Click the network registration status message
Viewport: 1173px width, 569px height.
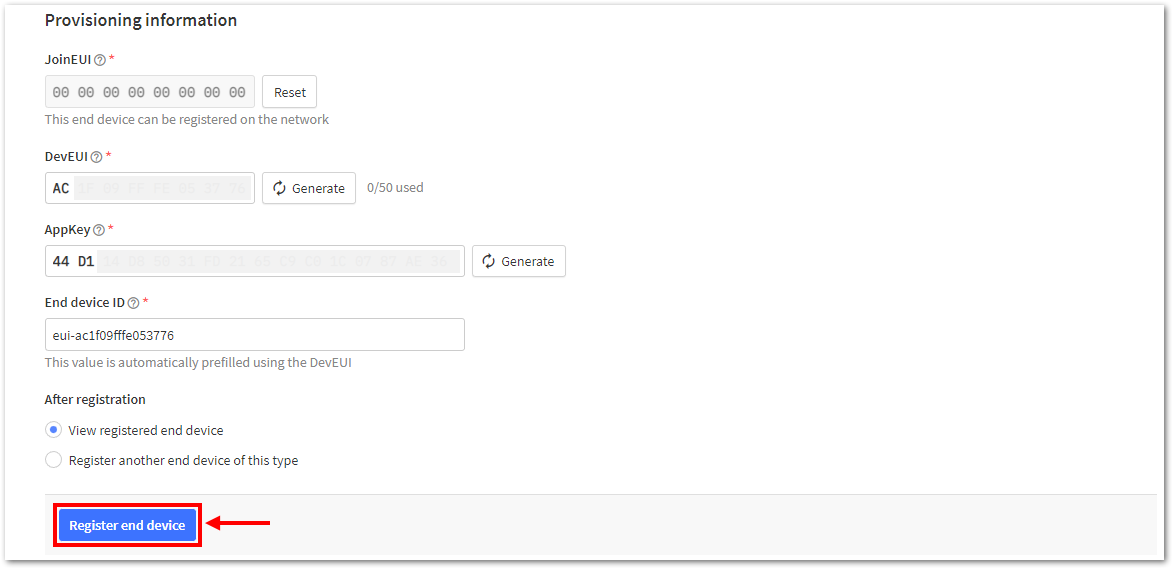pos(187,119)
